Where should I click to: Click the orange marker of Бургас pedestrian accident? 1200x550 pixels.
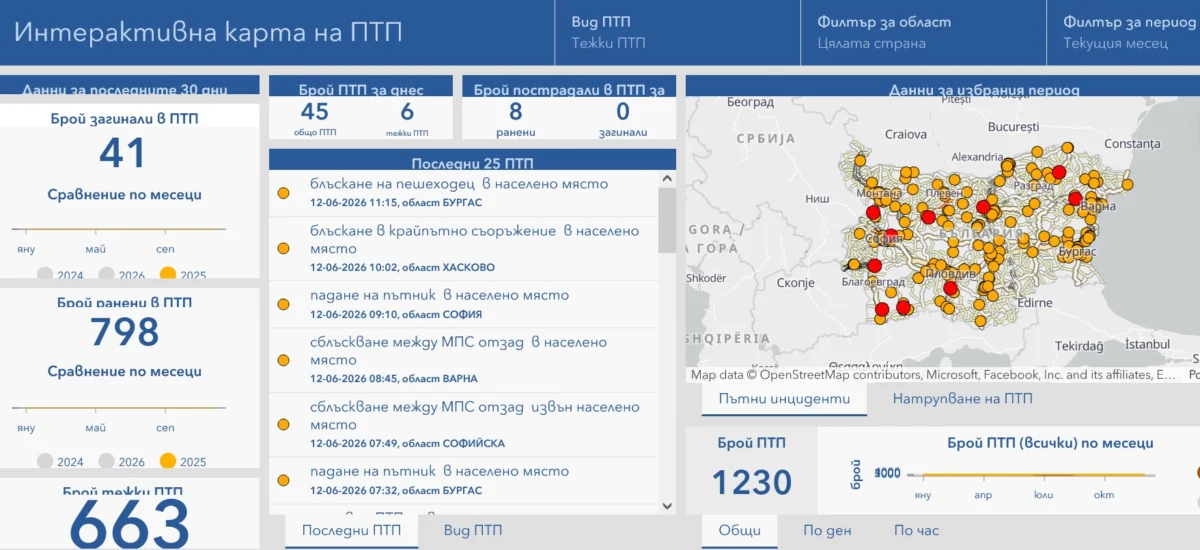click(x=283, y=193)
